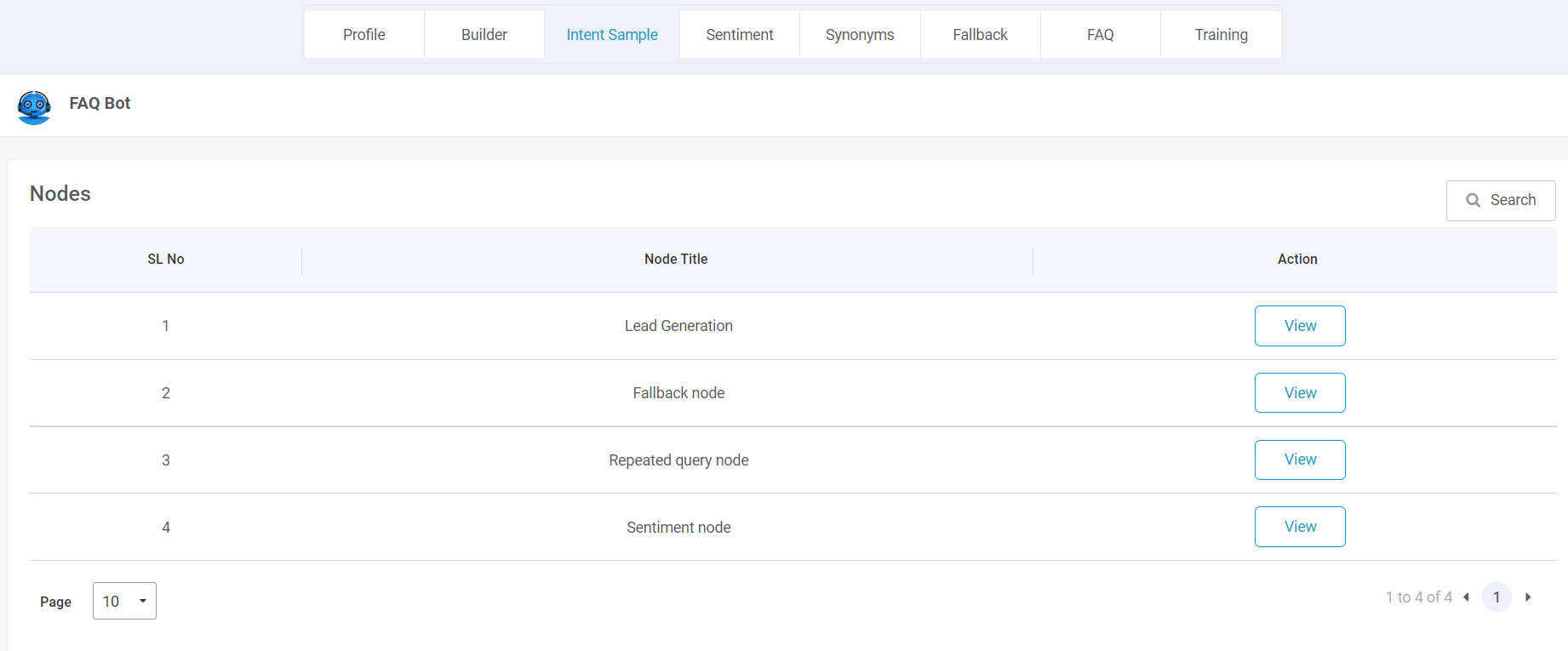Select the Intent Sample tab
Viewport: 1568px width, 651px height.
point(612,35)
